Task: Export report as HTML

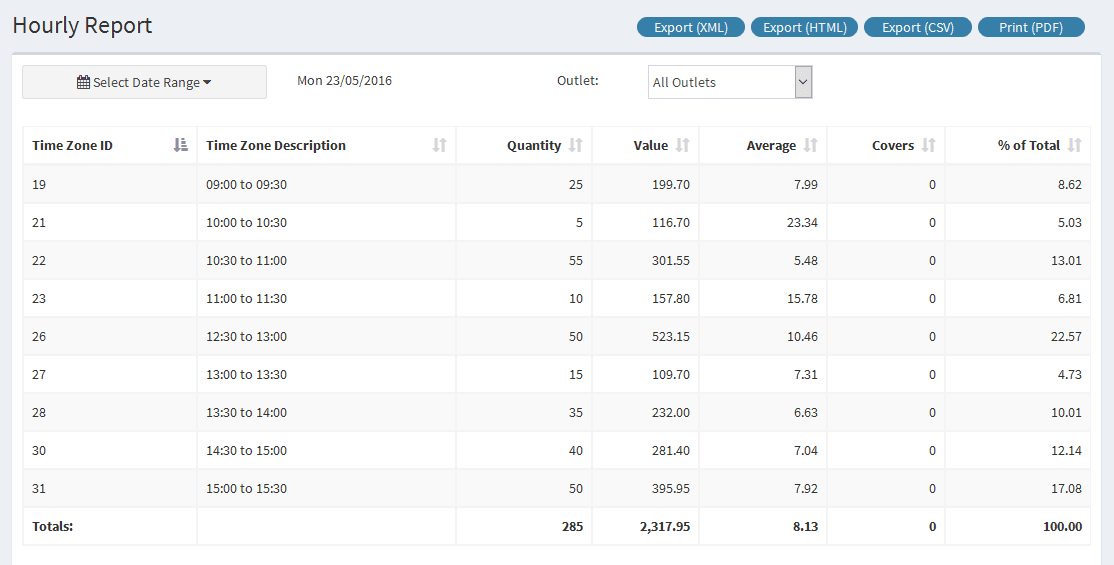Action: point(804,28)
